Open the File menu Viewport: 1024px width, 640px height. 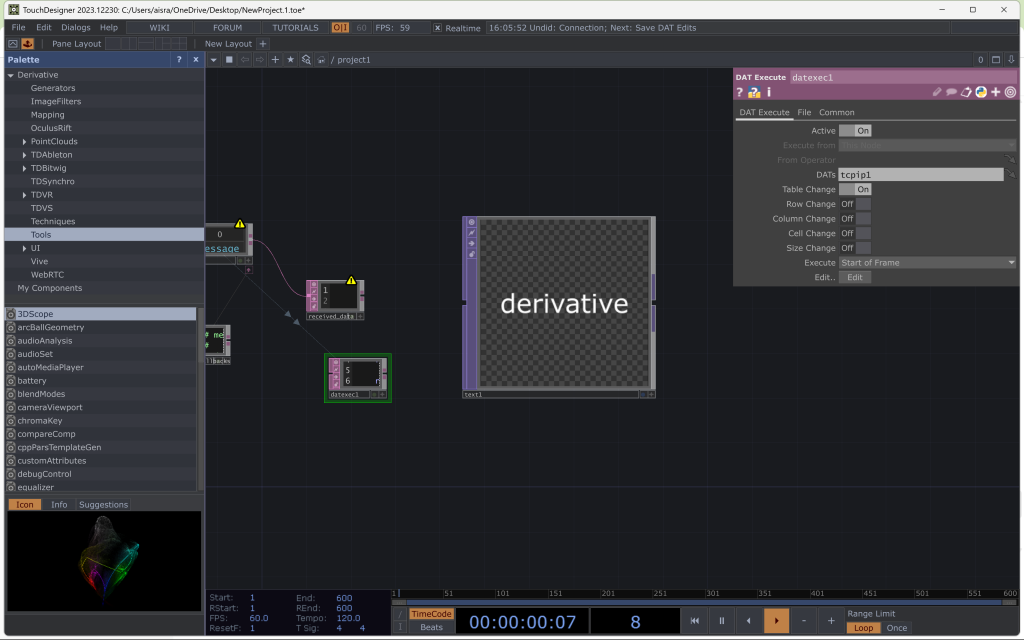(18, 27)
